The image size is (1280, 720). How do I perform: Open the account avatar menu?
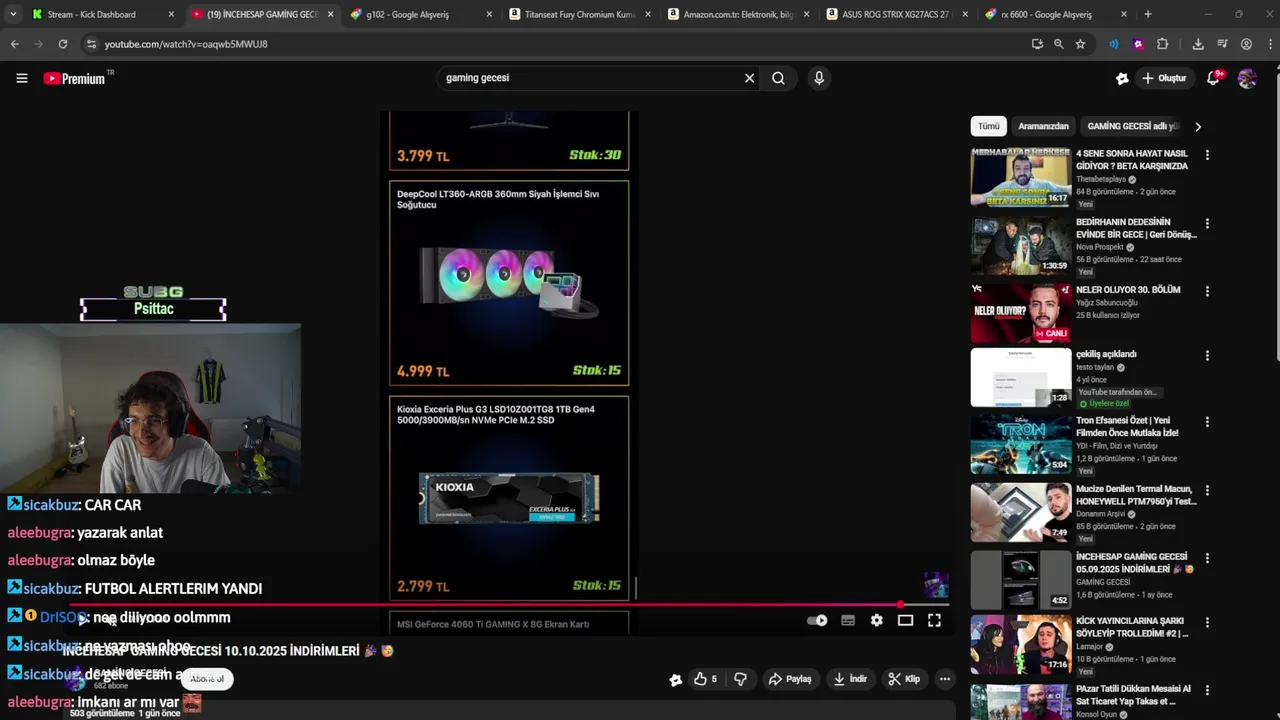(1247, 78)
